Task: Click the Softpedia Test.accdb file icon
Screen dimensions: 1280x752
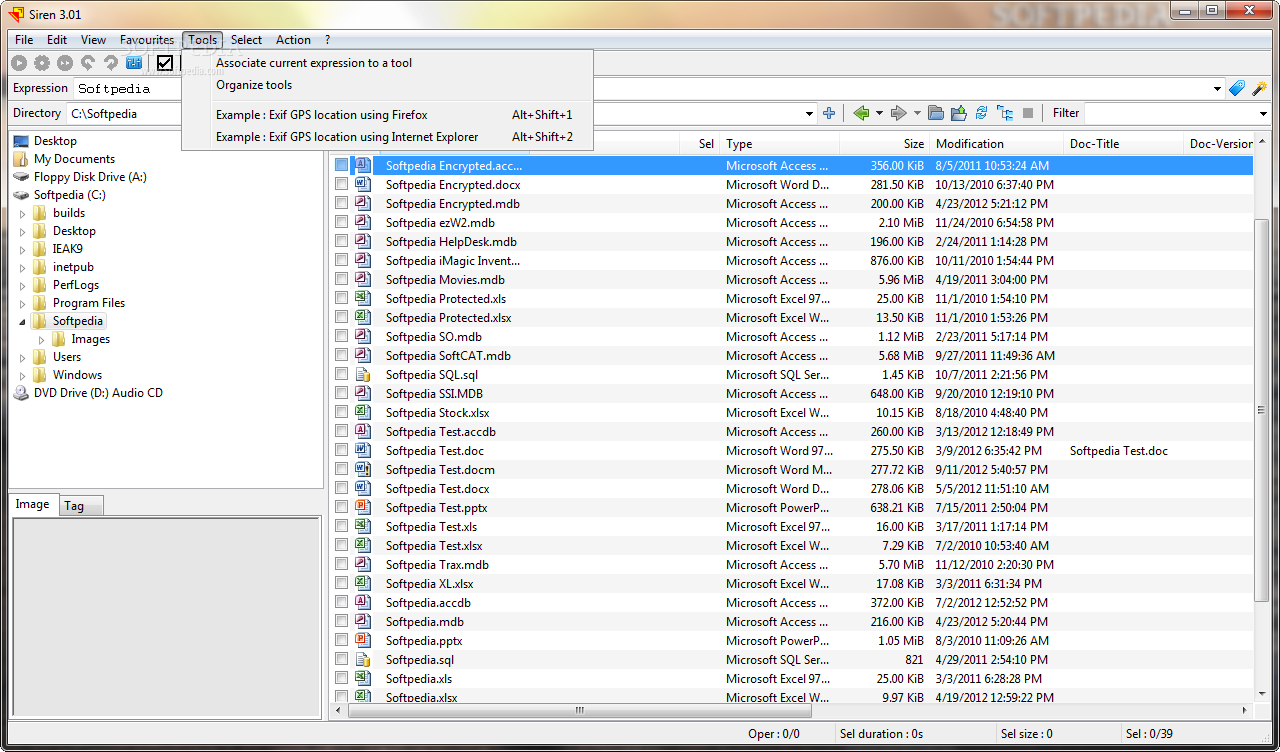Action: pyautogui.click(x=364, y=432)
